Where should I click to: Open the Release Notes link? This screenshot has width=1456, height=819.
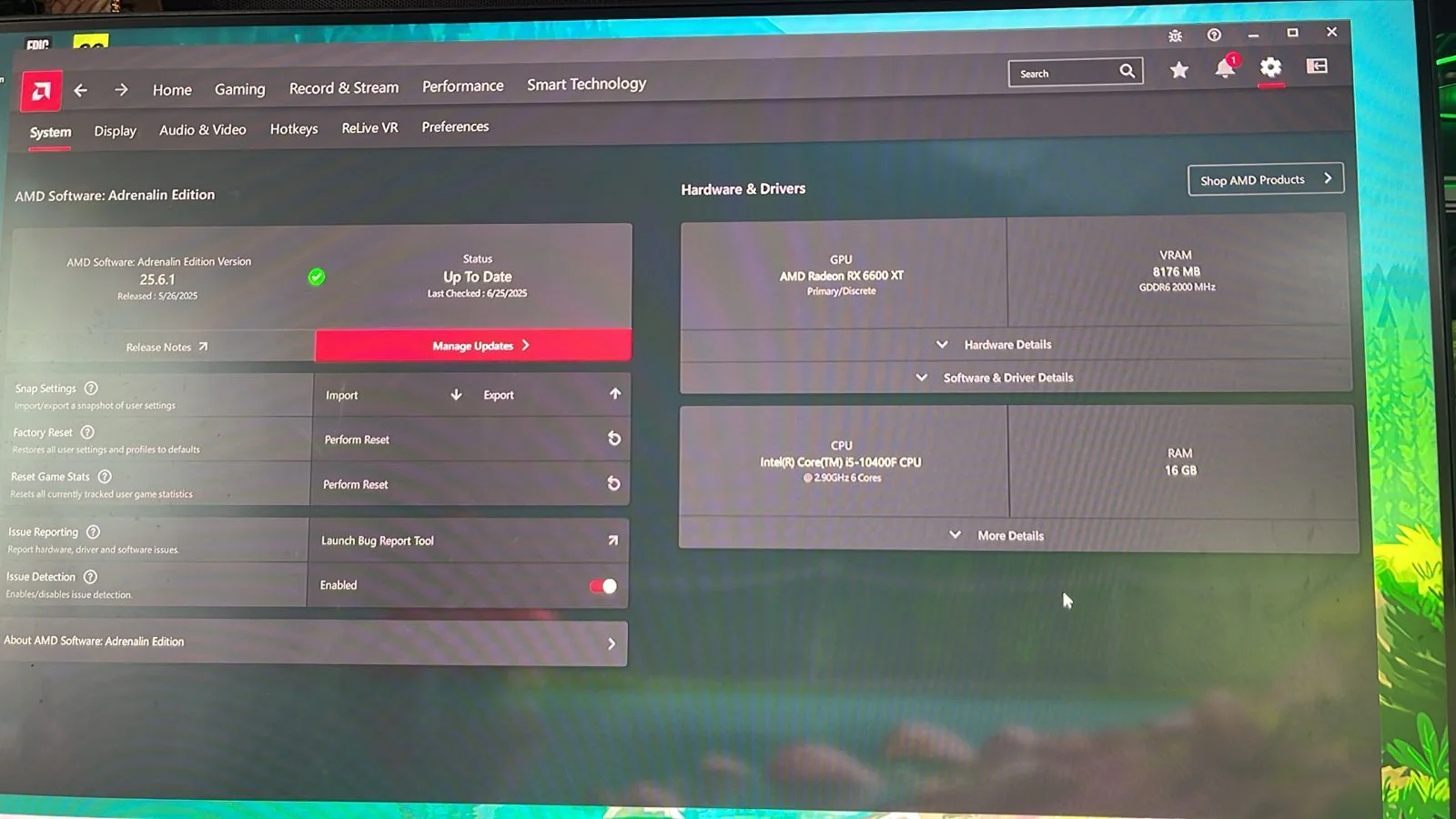(x=167, y=347)
